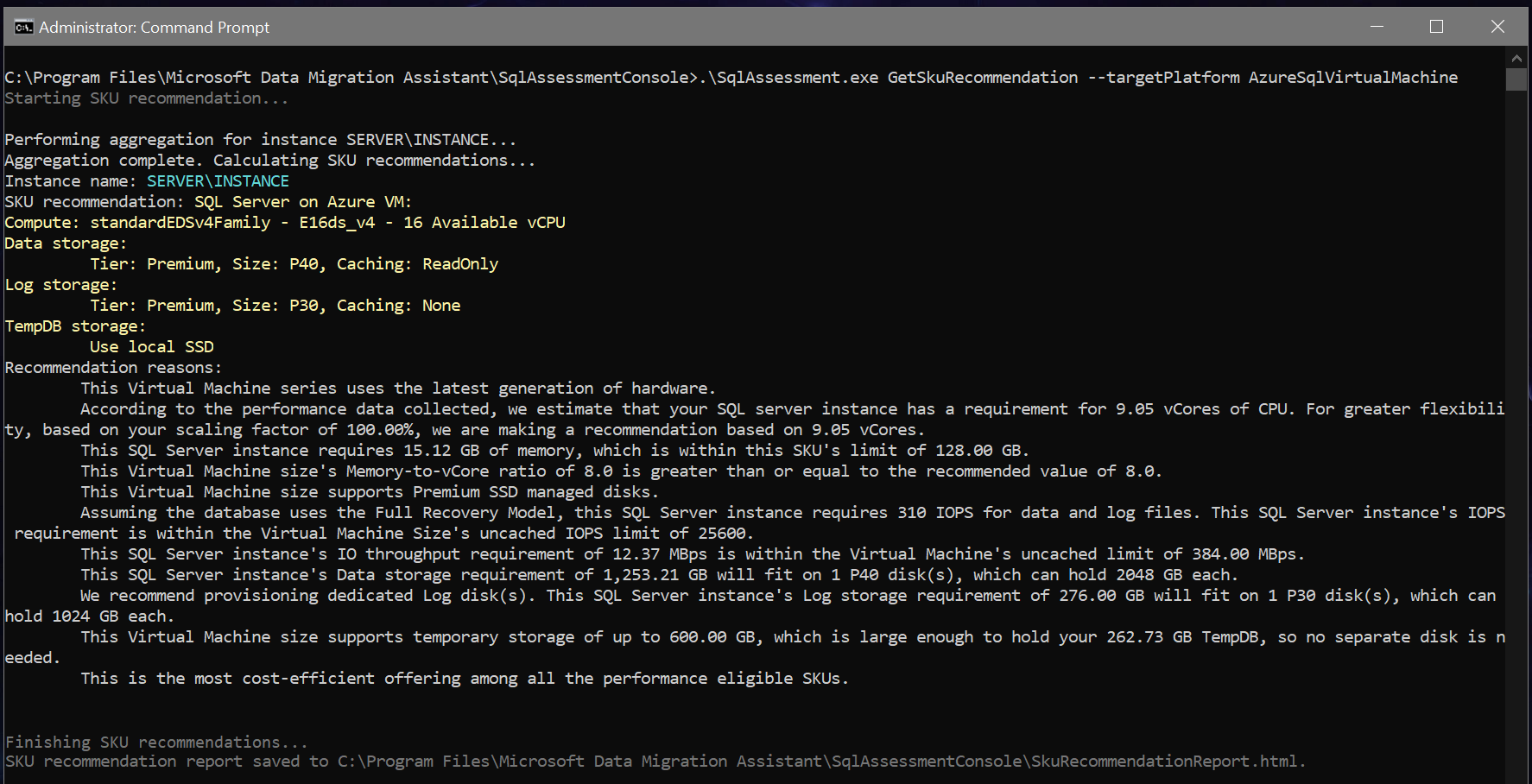
Task: Click 'latest generation of hardware' line
Action: pos(398,389)
